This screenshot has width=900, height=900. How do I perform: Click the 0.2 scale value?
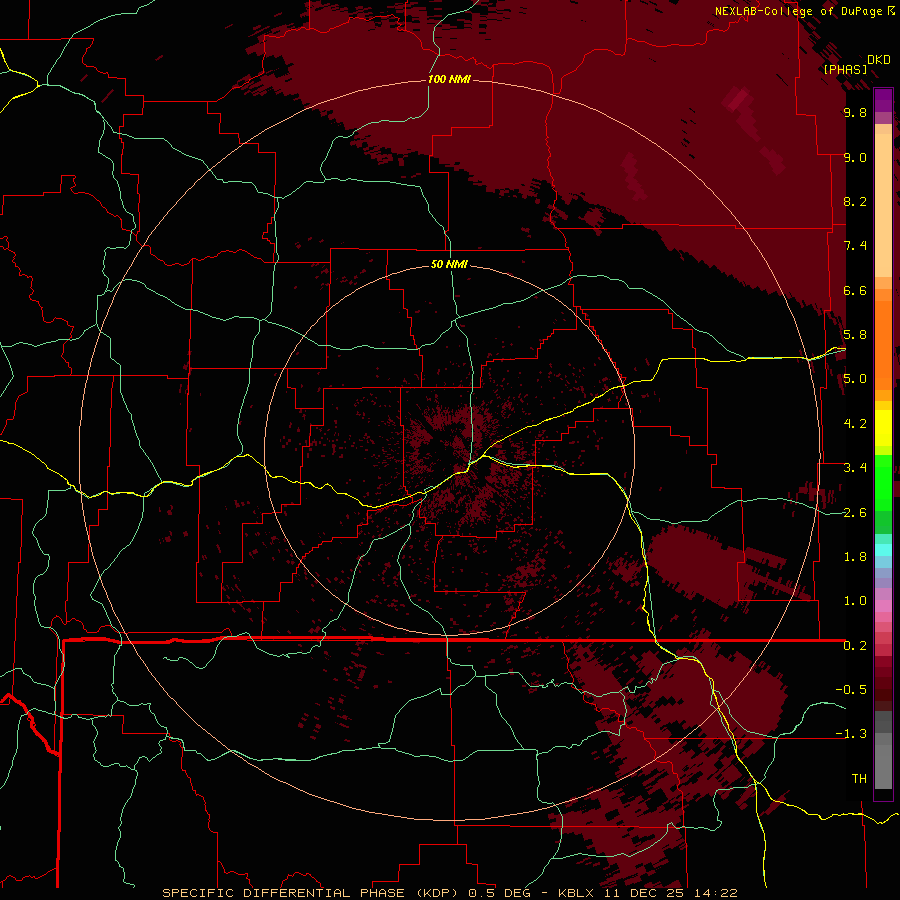click(x=855, y=646)
